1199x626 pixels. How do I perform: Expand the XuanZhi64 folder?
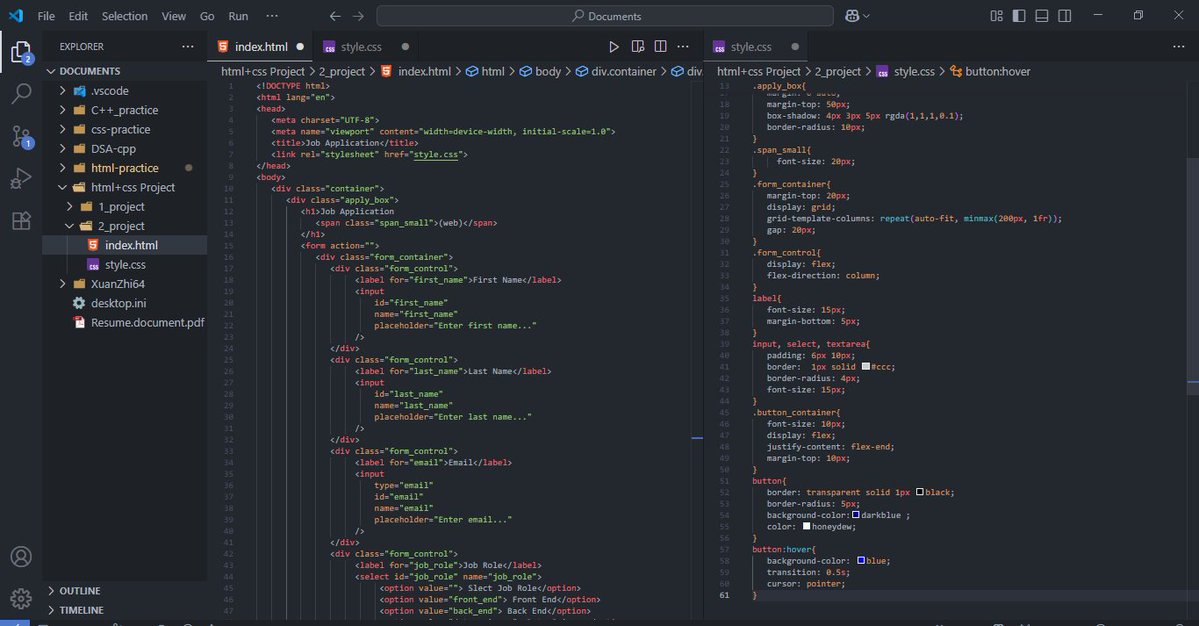tap(63, 284)
